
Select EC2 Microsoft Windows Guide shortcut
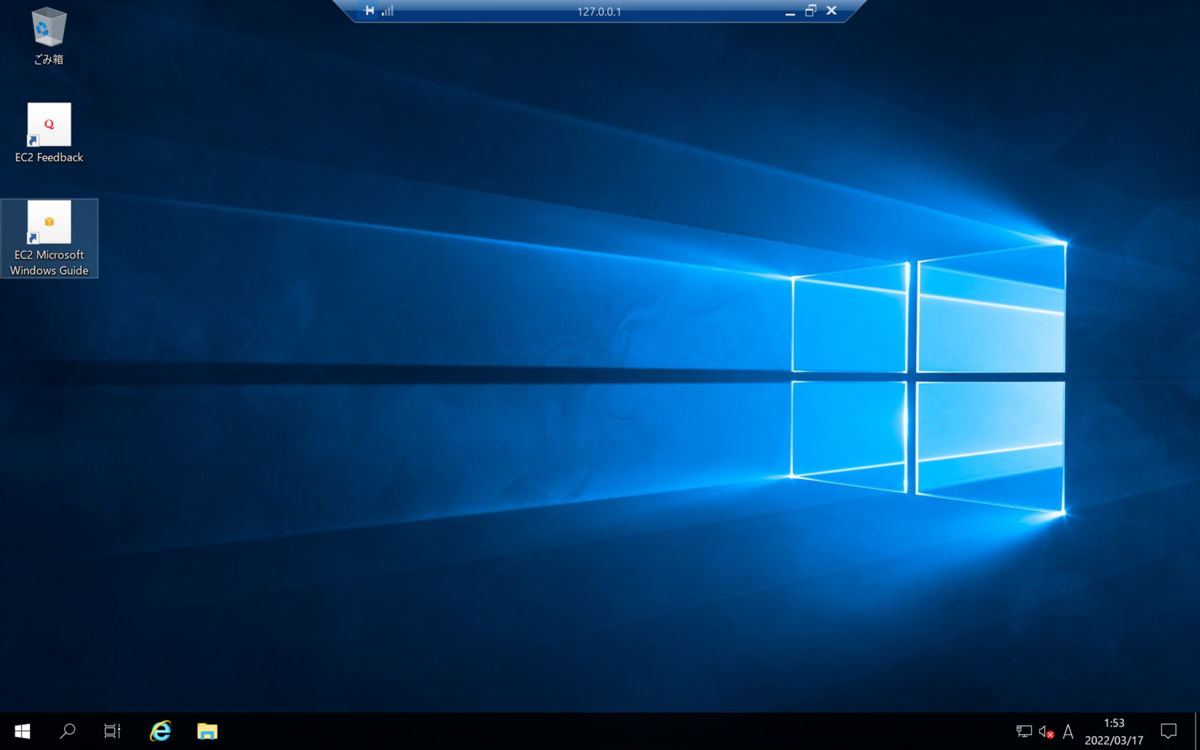49,238
